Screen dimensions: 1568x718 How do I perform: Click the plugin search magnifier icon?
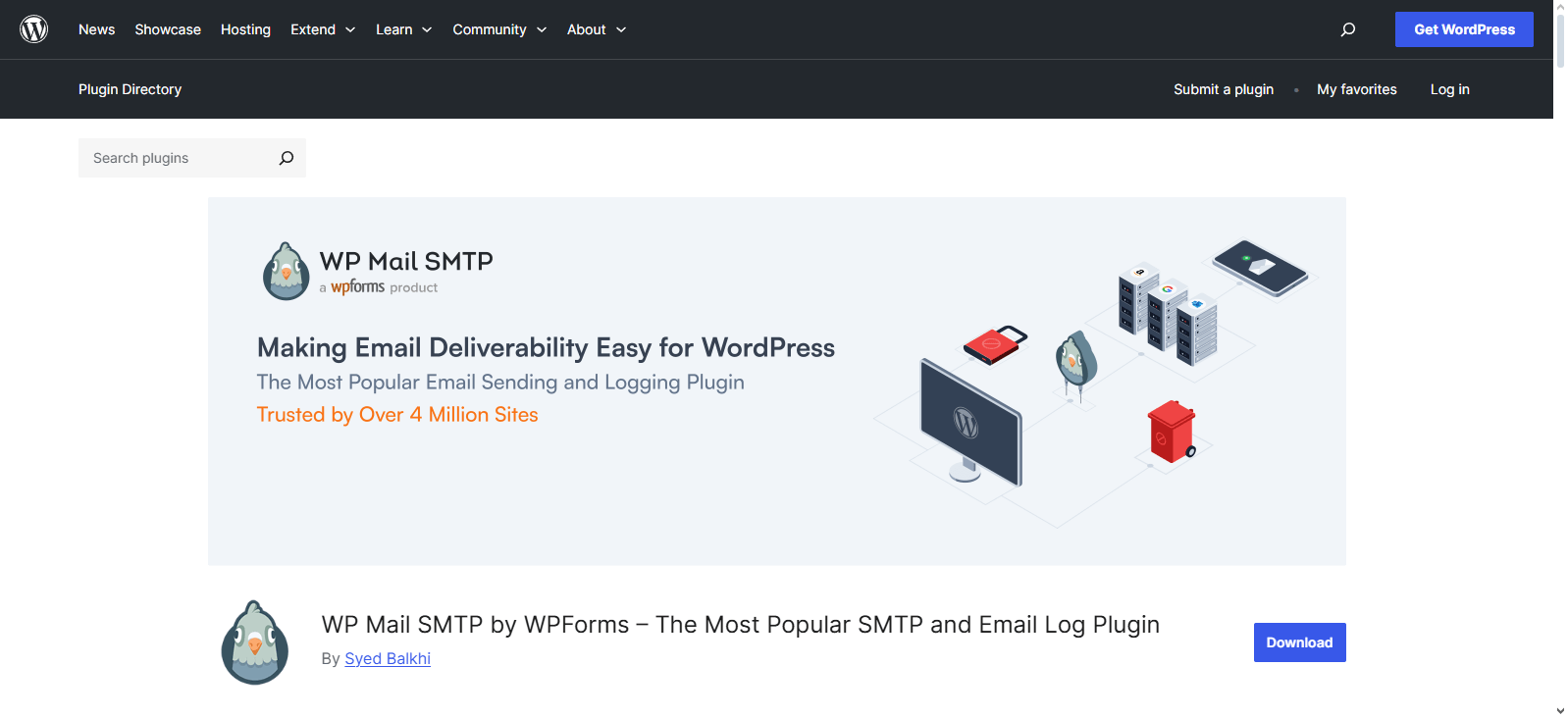[286, 158]
